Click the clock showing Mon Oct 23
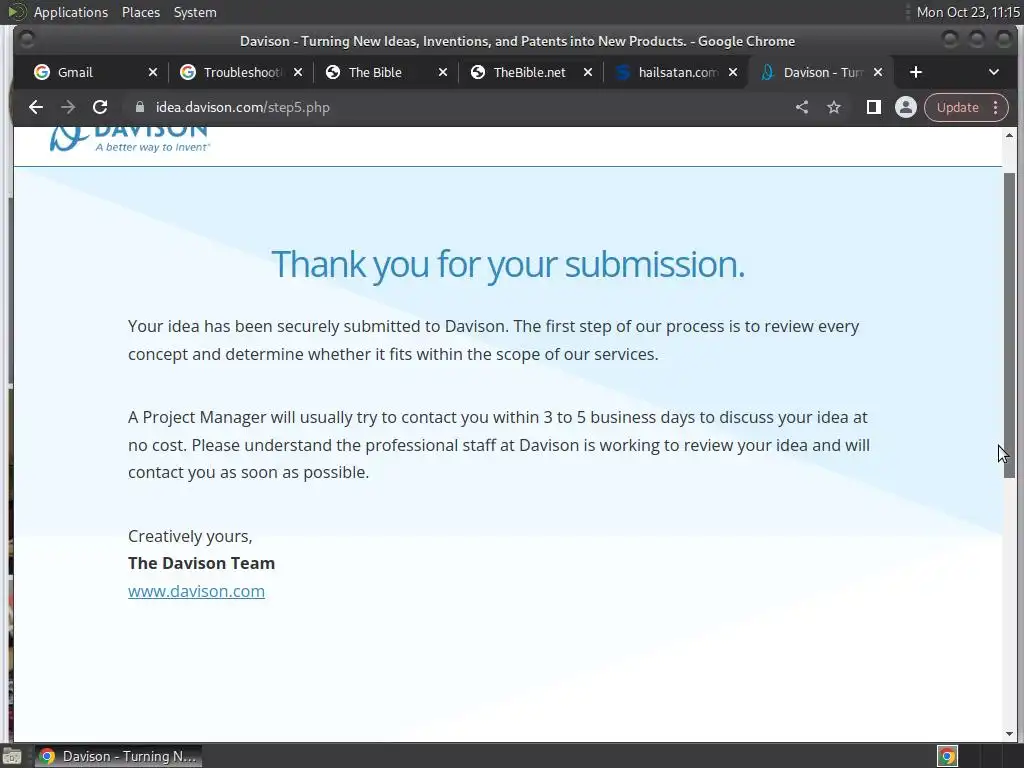The image size is (1024, 768). 968,12
